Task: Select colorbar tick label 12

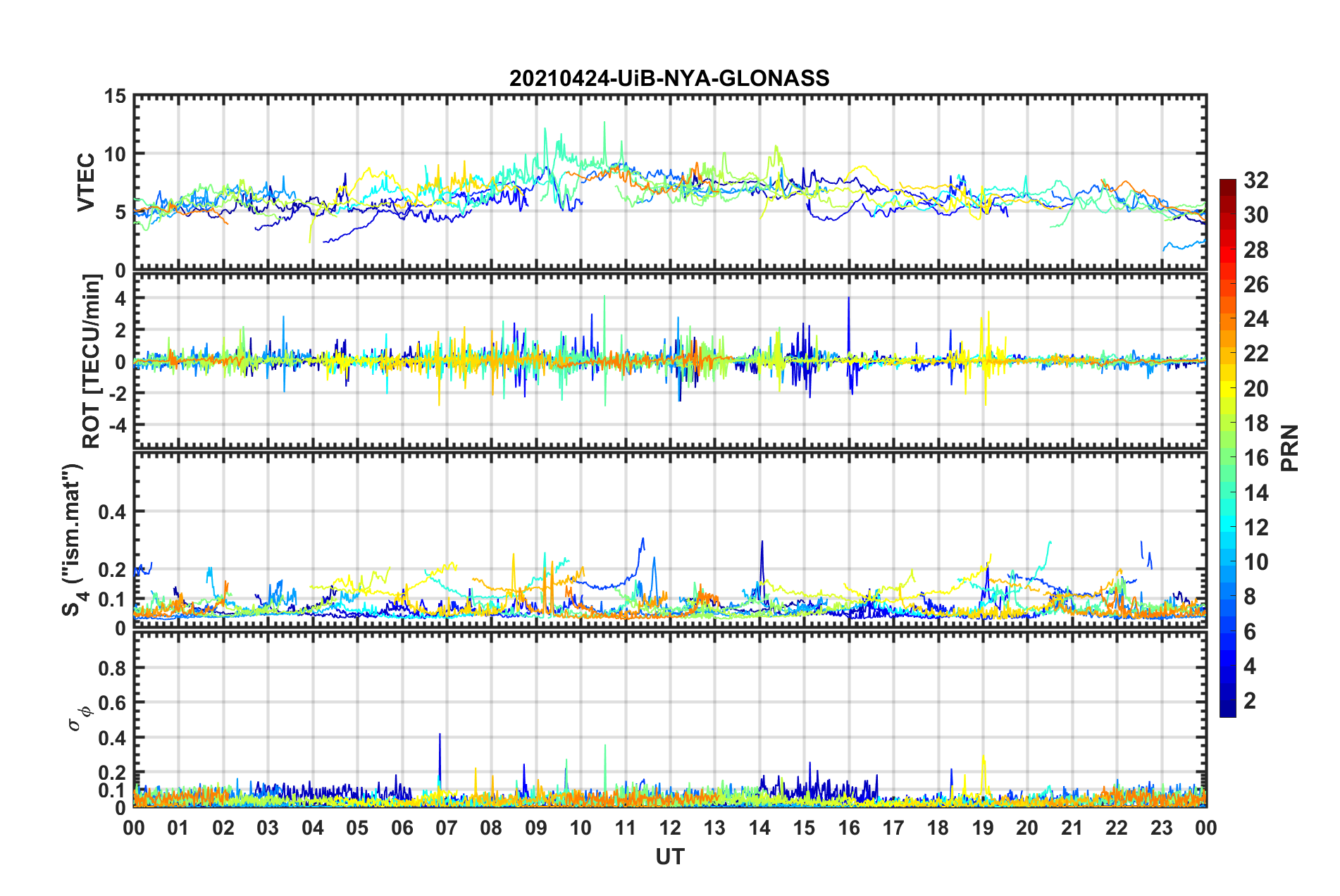Action: (x=1256, y=528)
